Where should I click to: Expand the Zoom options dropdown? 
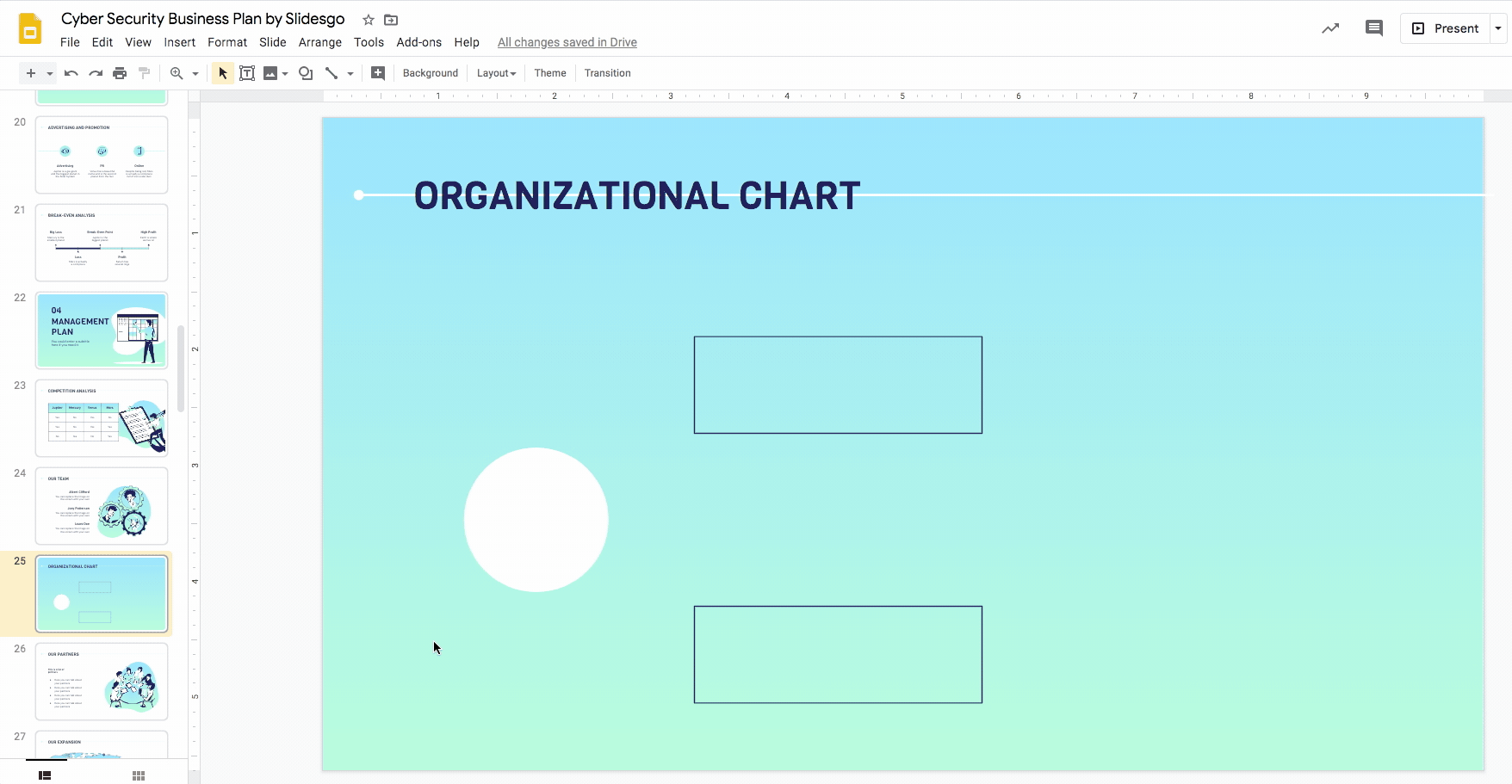(195, 73)
